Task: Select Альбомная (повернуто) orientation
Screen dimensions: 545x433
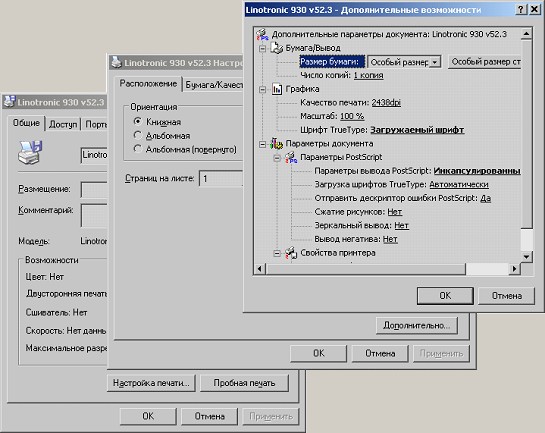Action: pyautogui.click(x=138, y=149)
